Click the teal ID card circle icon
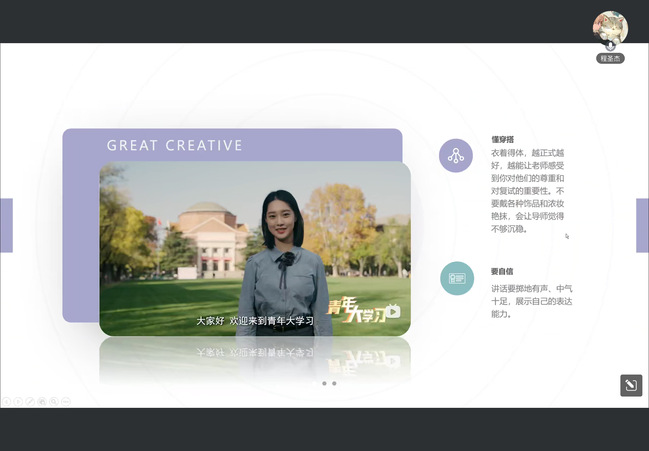The image size is (649, 451). (x=456, y=278)
